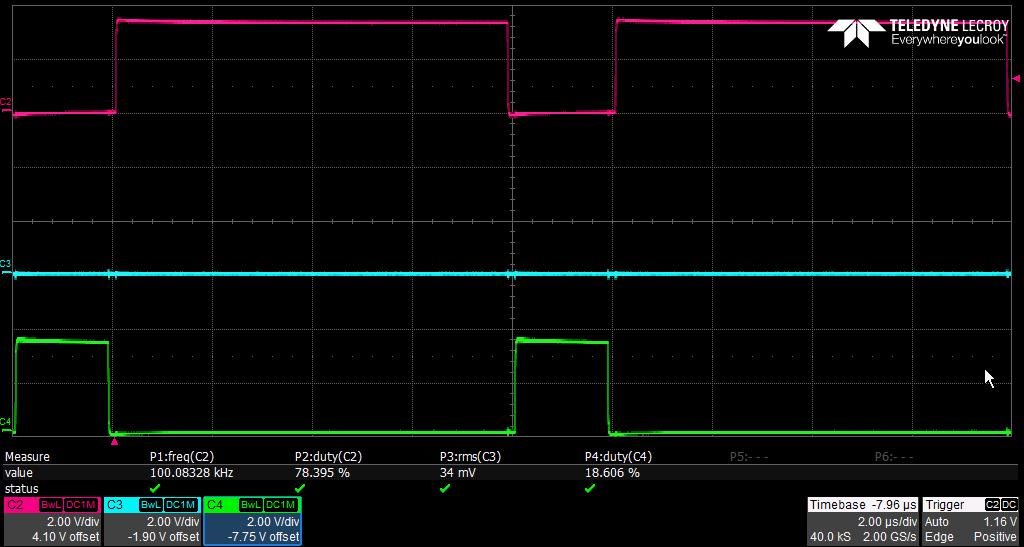Open the C2 channel descriptor box

(x=52, y=520)
